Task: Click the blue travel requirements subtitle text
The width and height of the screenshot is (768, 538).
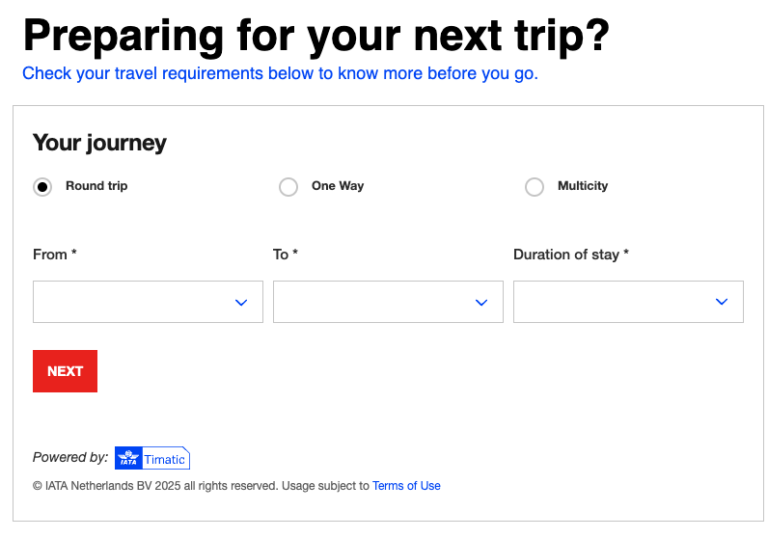Action: click(x=280, y=74)
